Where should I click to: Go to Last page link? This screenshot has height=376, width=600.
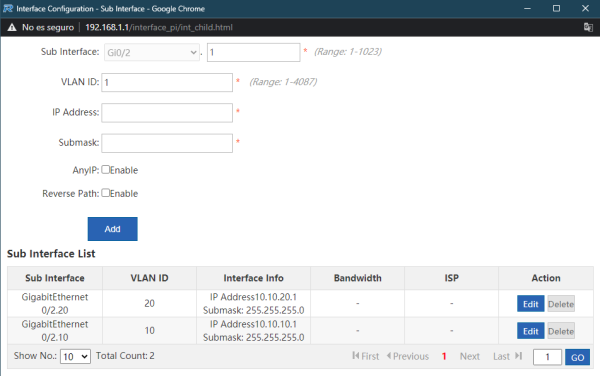(x=507, y=356)
